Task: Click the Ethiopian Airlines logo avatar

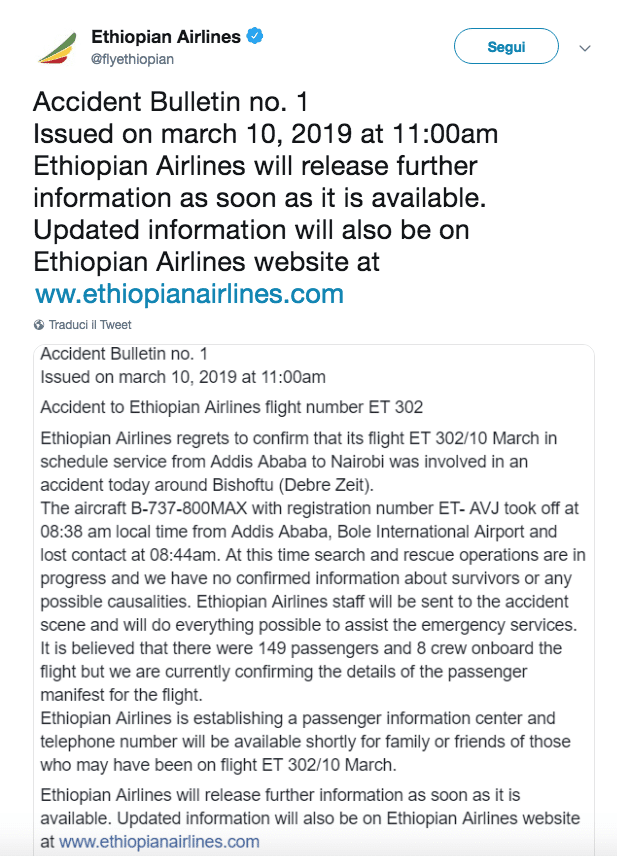Action: point(55,44)
